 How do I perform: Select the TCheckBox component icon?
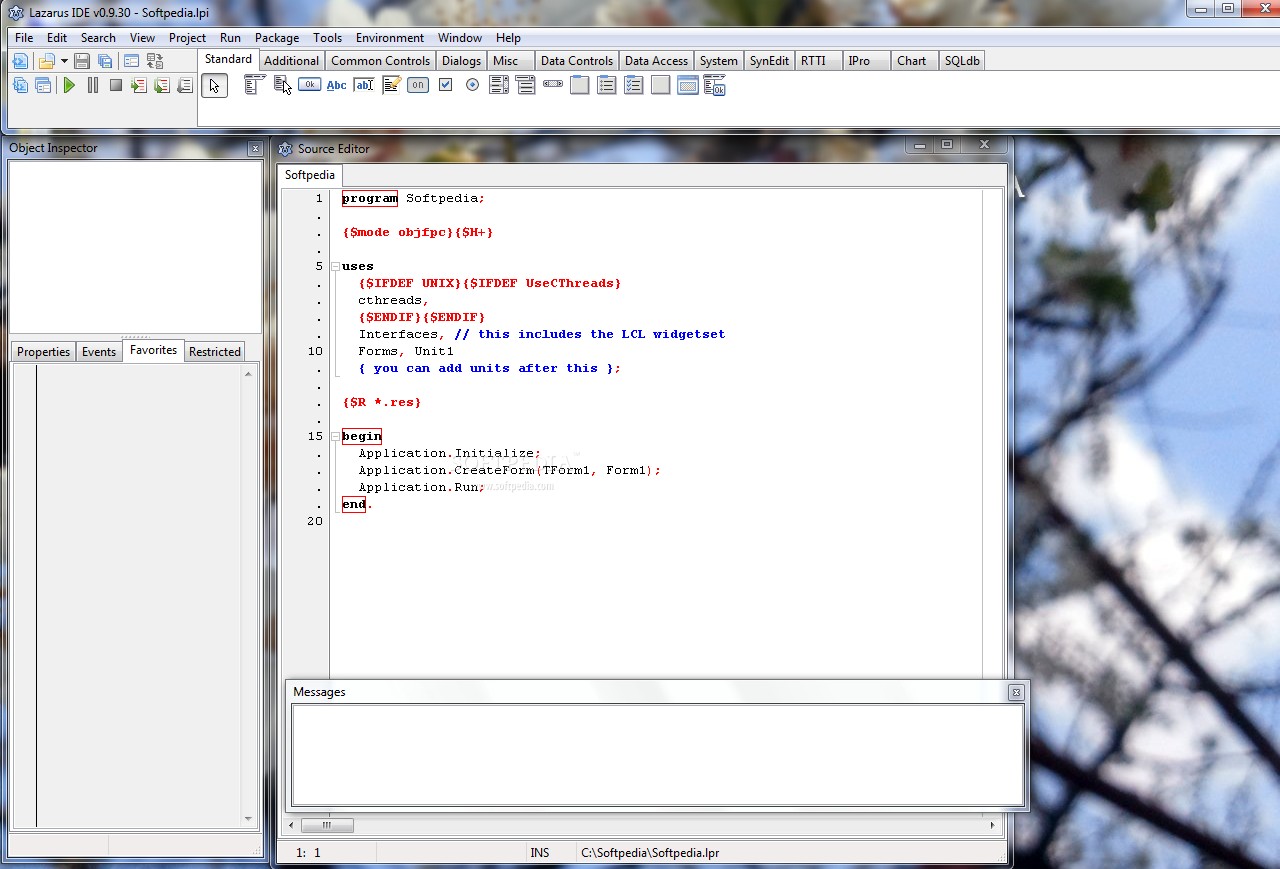pos(445,85)
